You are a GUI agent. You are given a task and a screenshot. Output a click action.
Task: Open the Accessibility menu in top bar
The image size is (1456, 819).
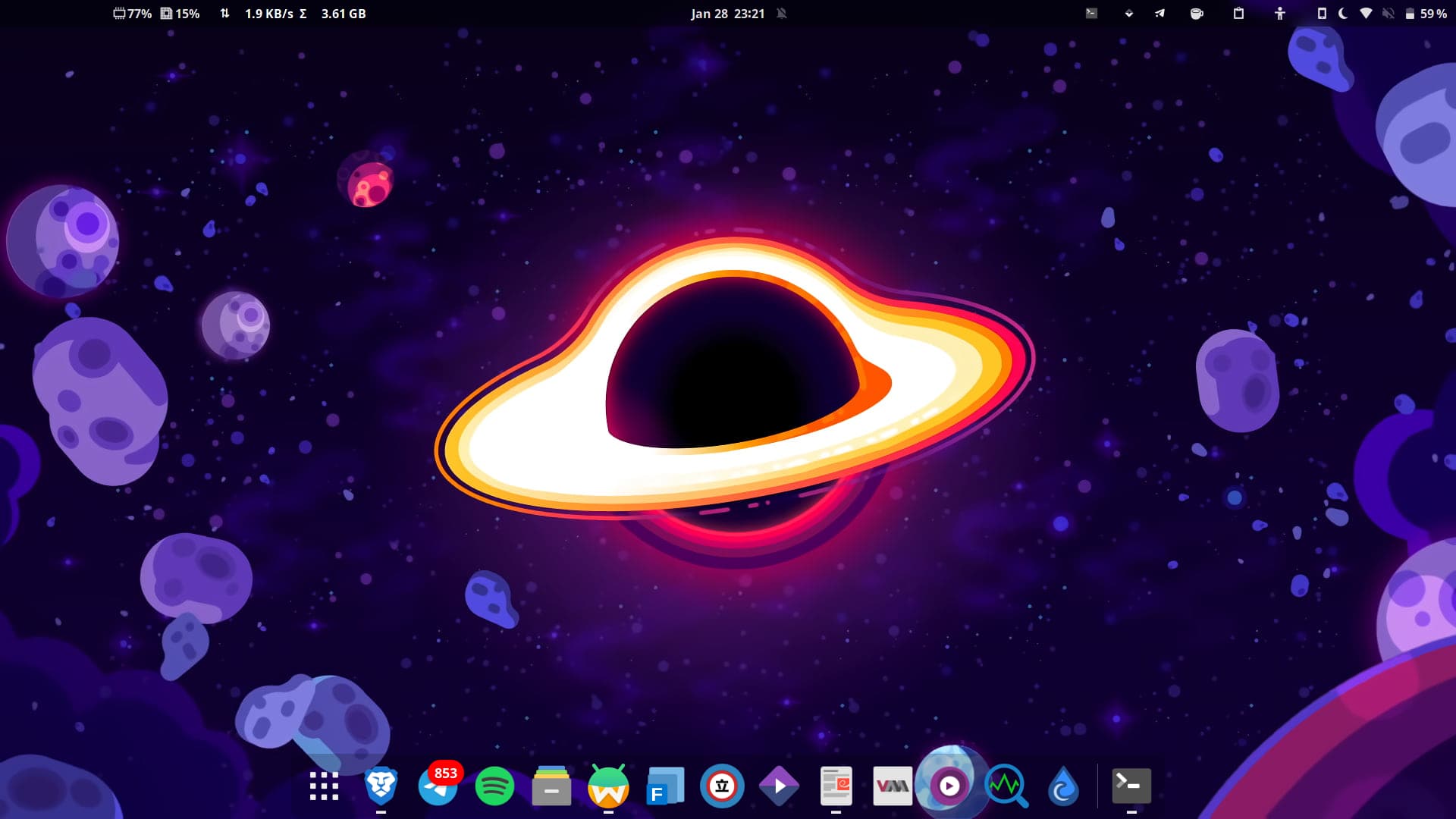[1280, 14]
